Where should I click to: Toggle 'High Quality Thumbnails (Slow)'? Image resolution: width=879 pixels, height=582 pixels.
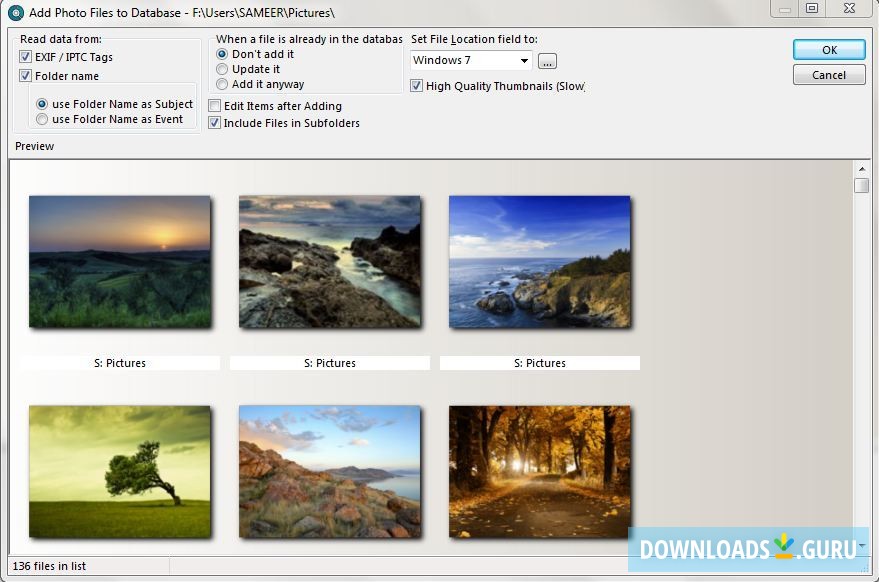click(x=415, y=86)
